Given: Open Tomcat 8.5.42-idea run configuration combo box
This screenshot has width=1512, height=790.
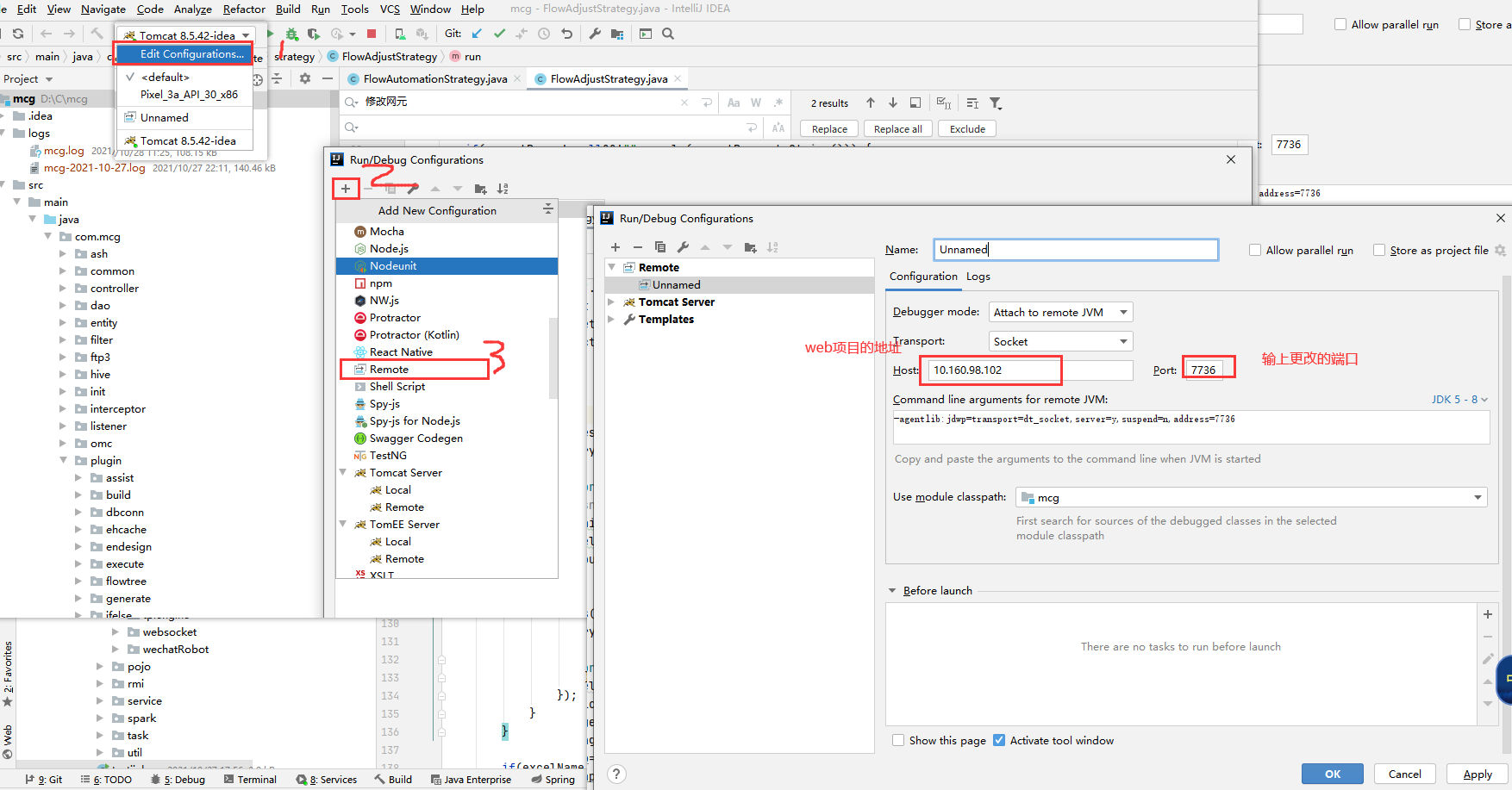Looking at the screenshot, I should click(x=185, y=35).
